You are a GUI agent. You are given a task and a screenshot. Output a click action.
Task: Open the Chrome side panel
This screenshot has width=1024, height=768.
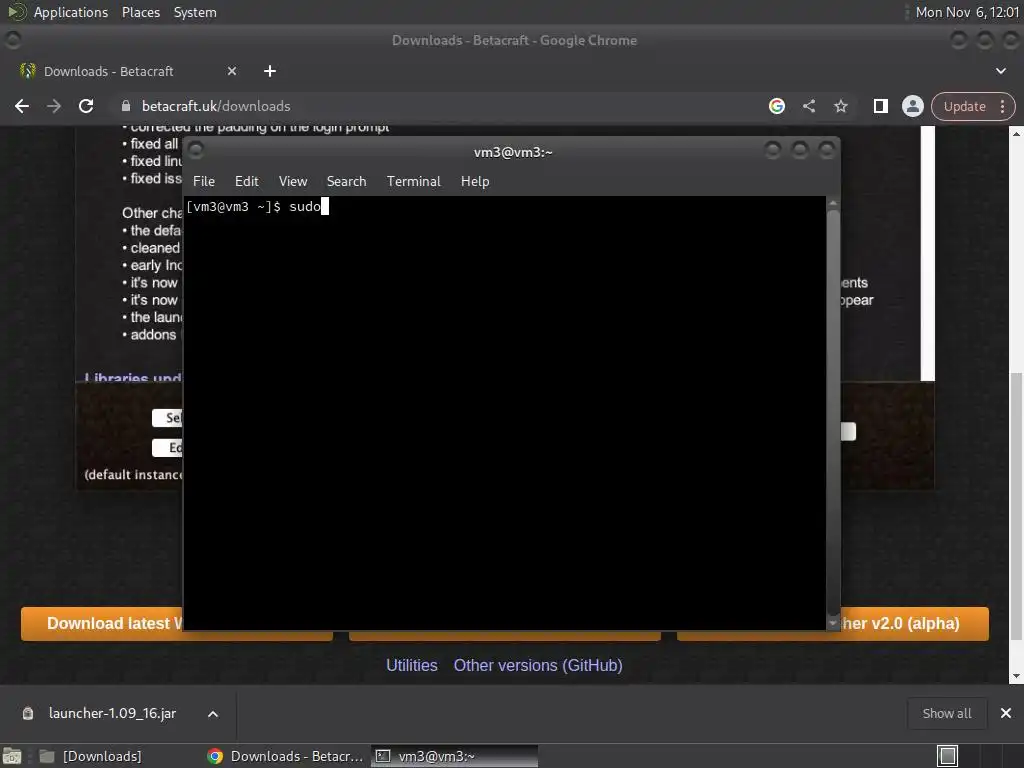(x=880, y=106)
